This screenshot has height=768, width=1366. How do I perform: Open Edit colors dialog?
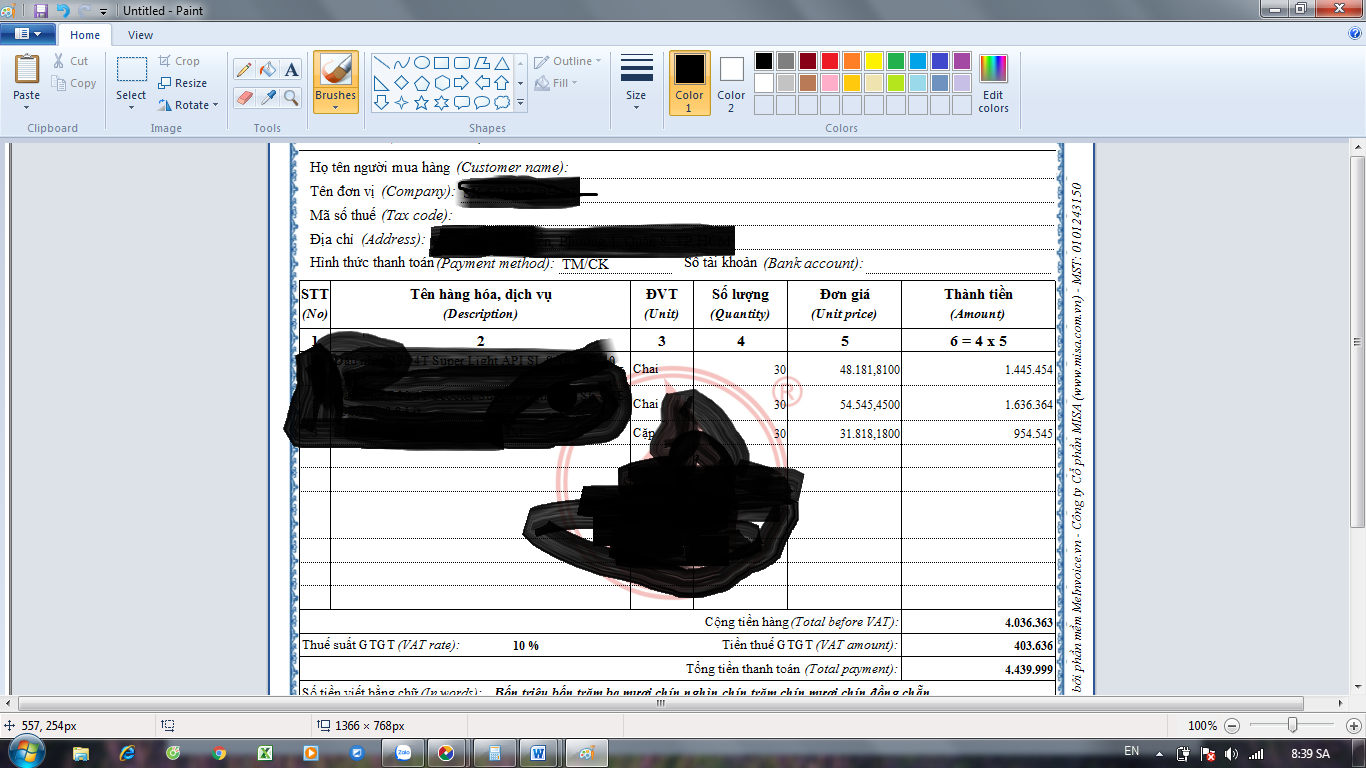[993, 84]
